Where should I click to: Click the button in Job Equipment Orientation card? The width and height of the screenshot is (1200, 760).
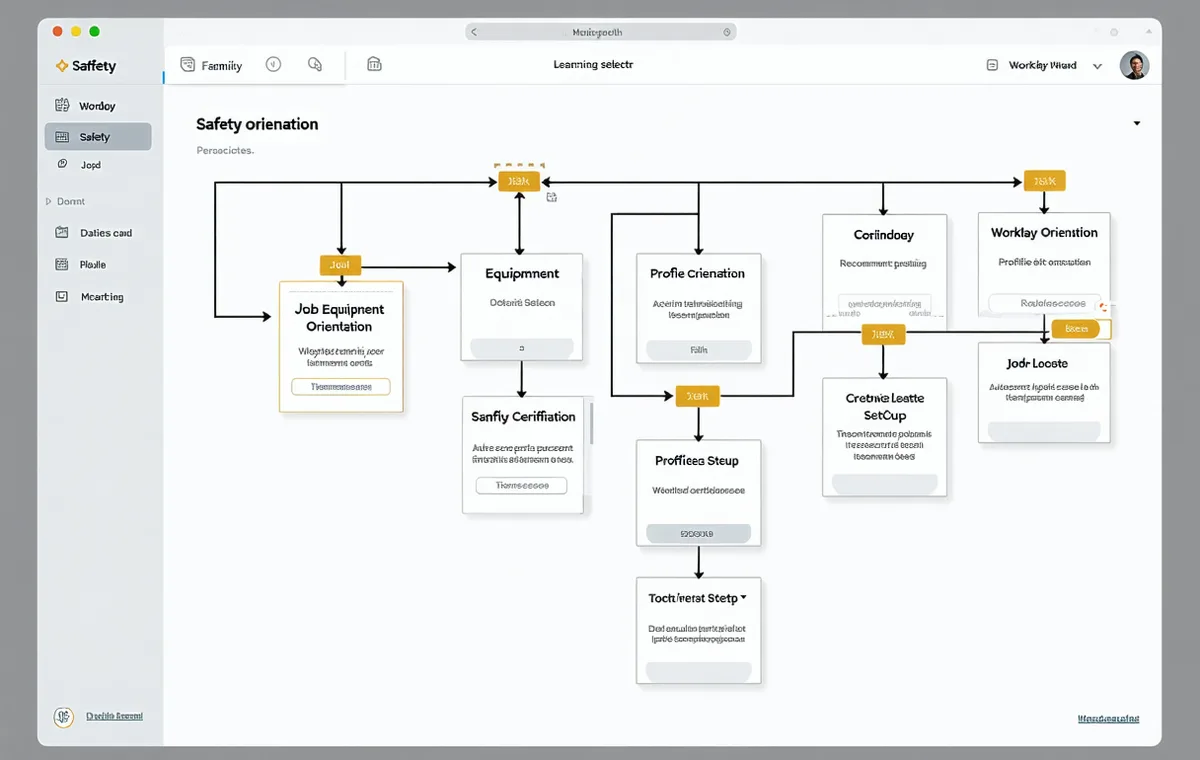pos(340,387)
